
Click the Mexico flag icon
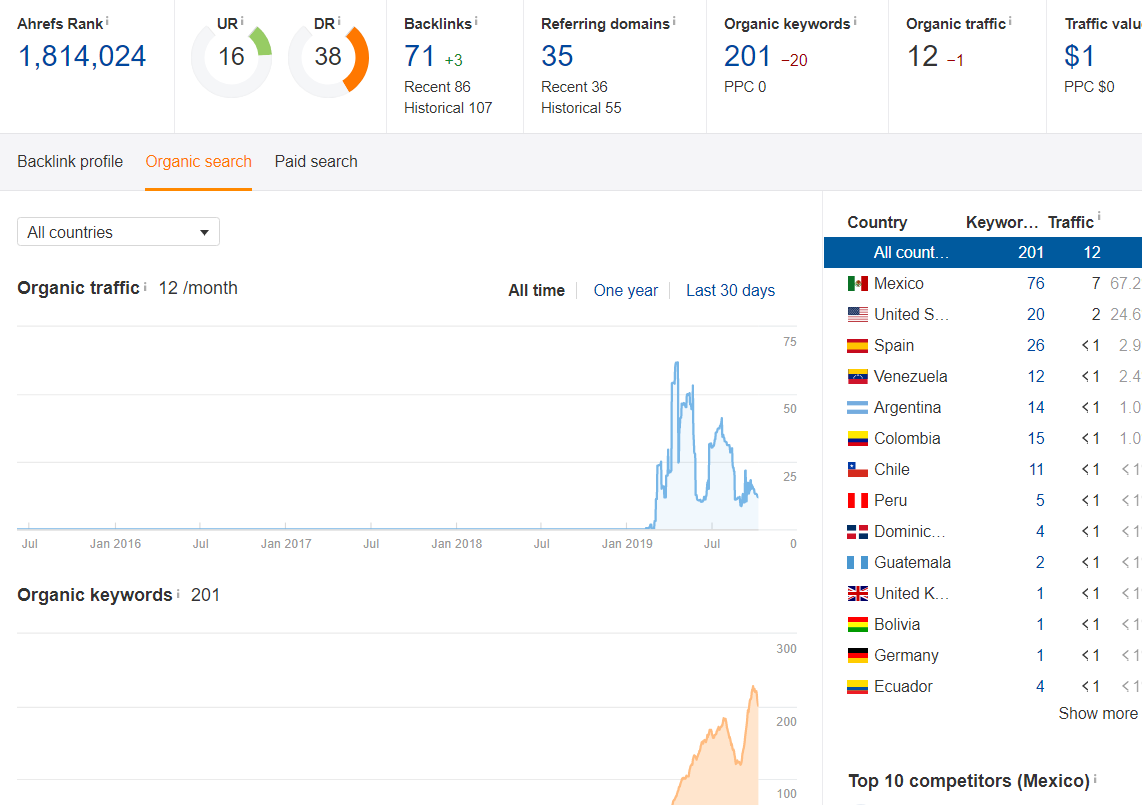coord(857,283)
